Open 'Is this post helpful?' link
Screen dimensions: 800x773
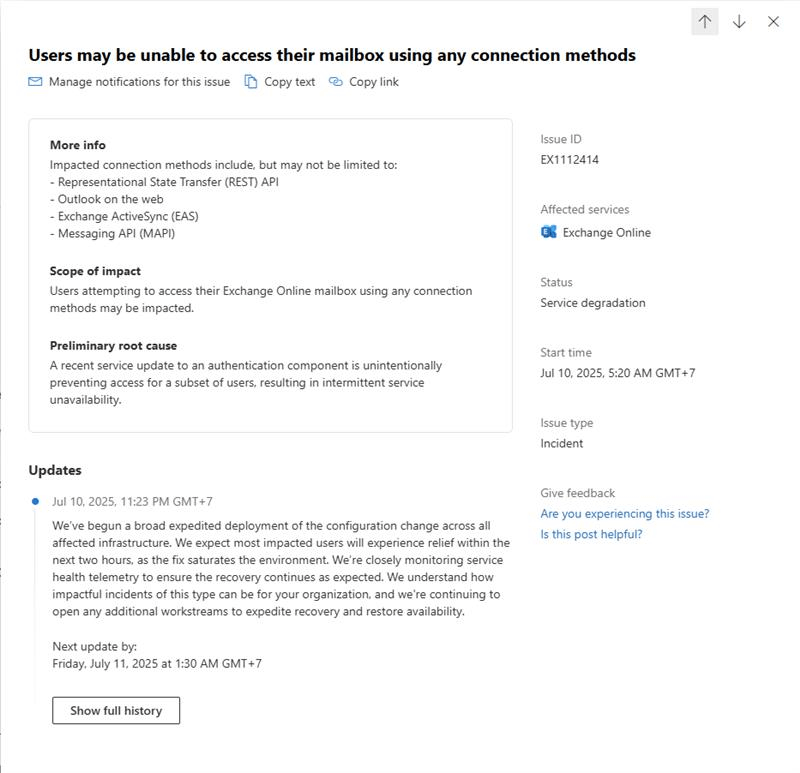pyautogui.click(x=591, y=534)
